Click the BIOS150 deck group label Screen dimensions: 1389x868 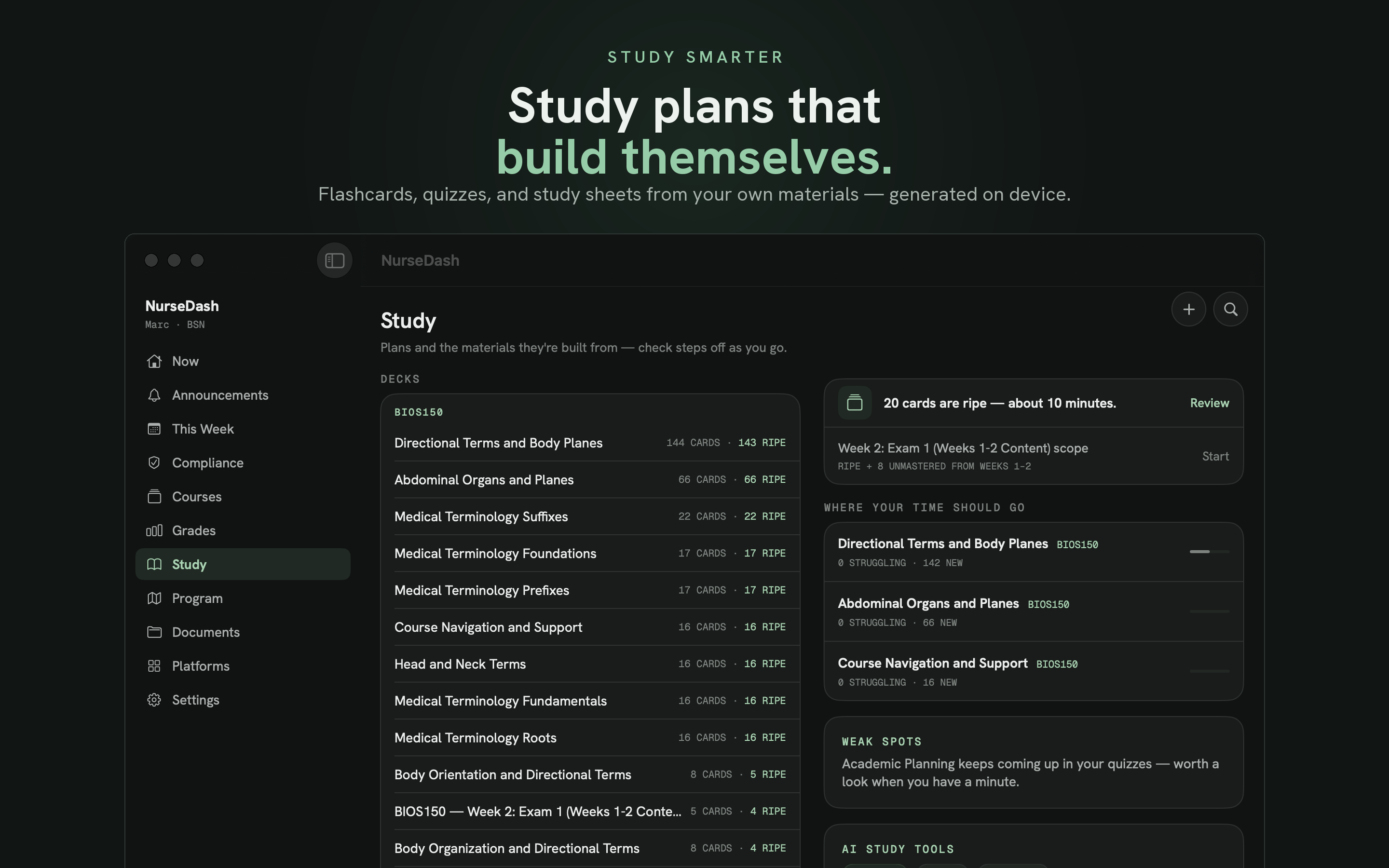pyautogui.click(x=419, y=412)
